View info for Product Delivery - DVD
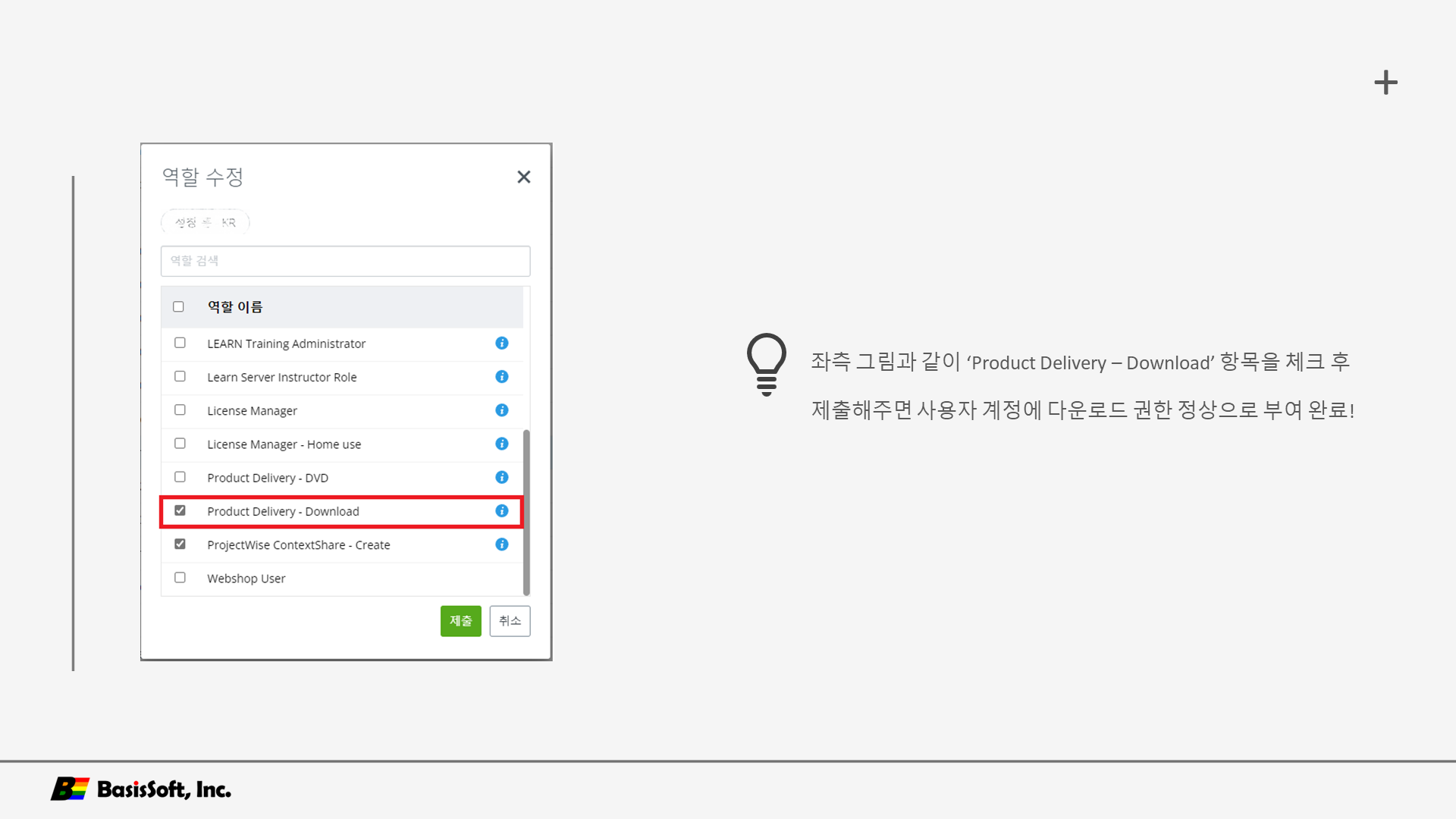The image size is (1456, 819). point(501,477)
